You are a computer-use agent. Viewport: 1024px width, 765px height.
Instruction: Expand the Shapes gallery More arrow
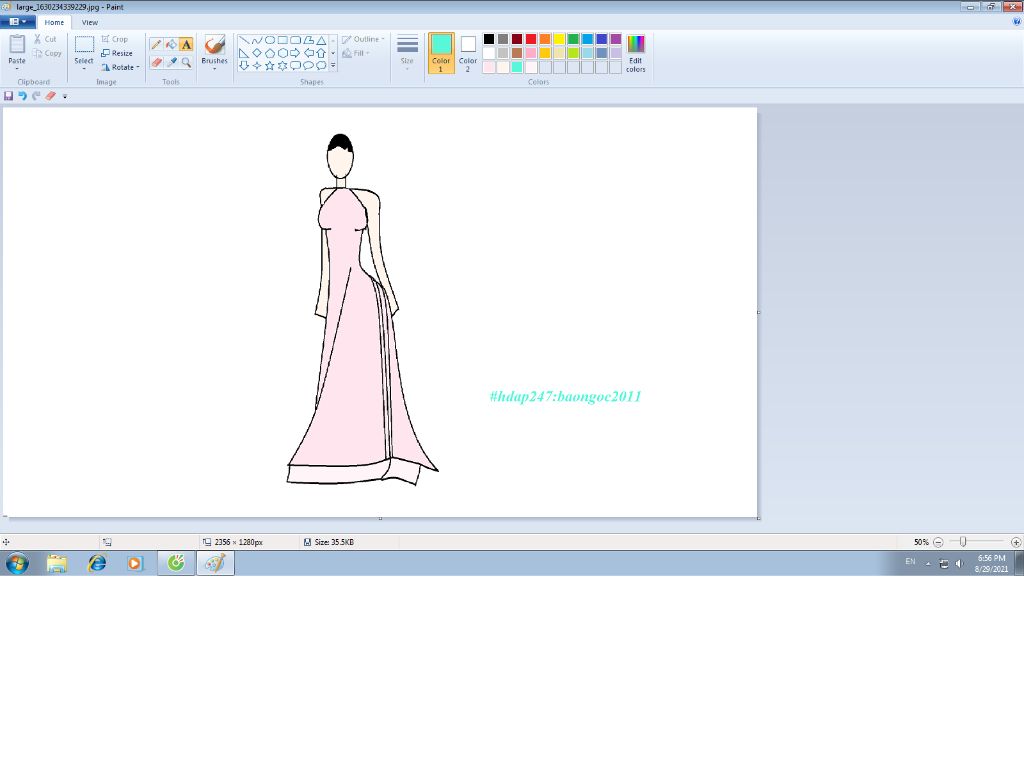333,65
